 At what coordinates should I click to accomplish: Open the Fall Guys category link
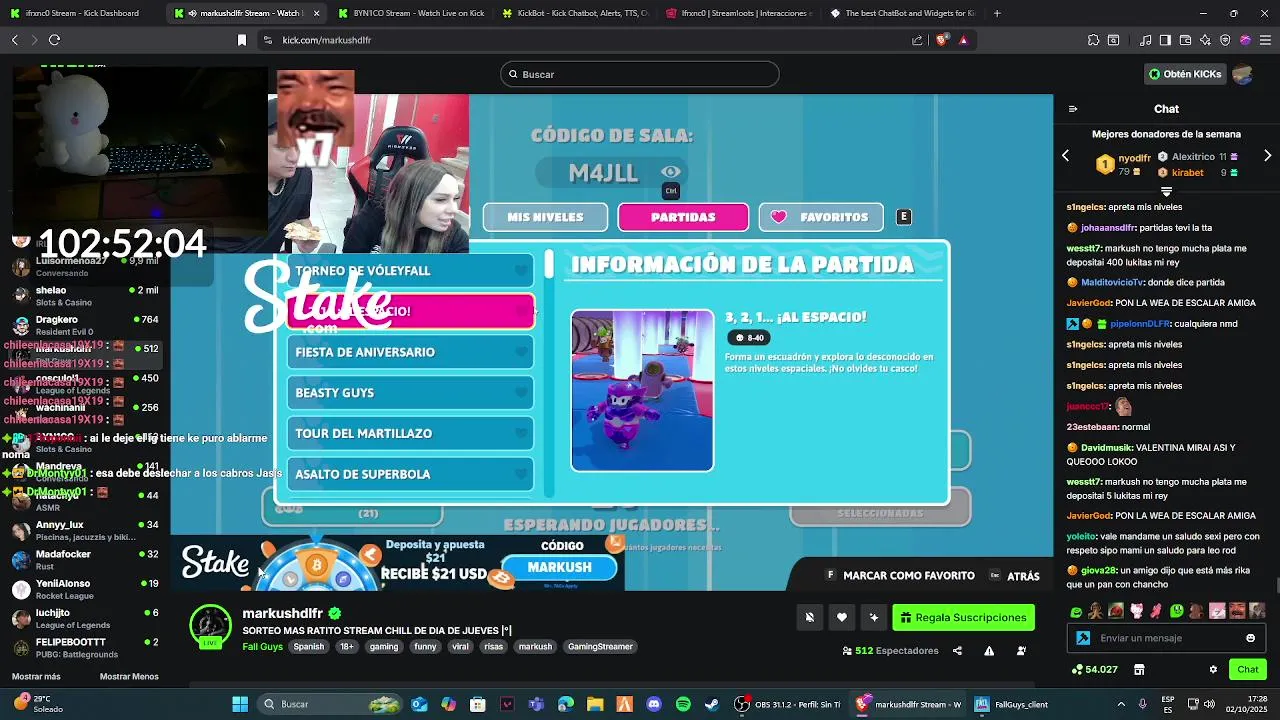click(262, 647)
